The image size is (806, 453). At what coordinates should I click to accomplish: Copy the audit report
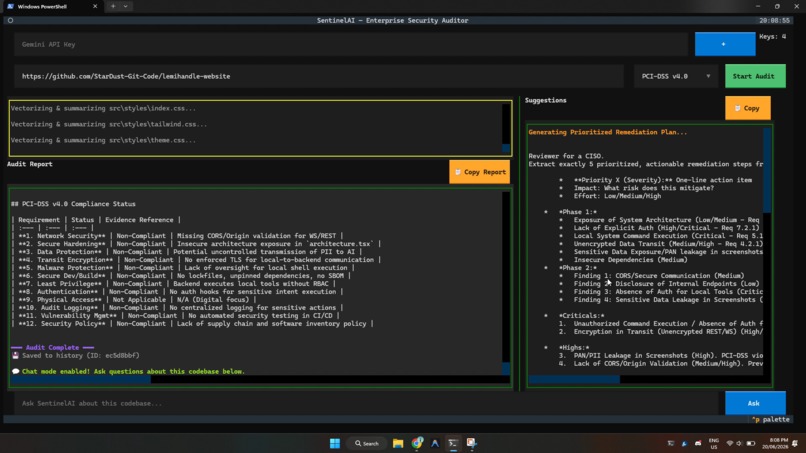(x=479, y=172)
